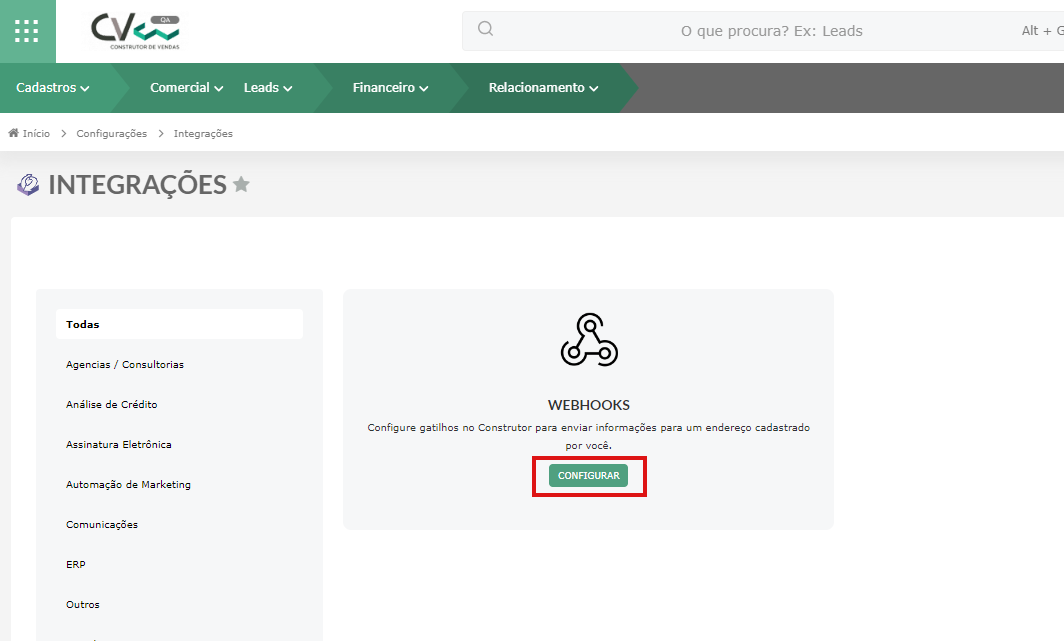Click the Webhooks description text
Screen dimensions: 1064x641
pyautogui.click(x=588, y=436)
